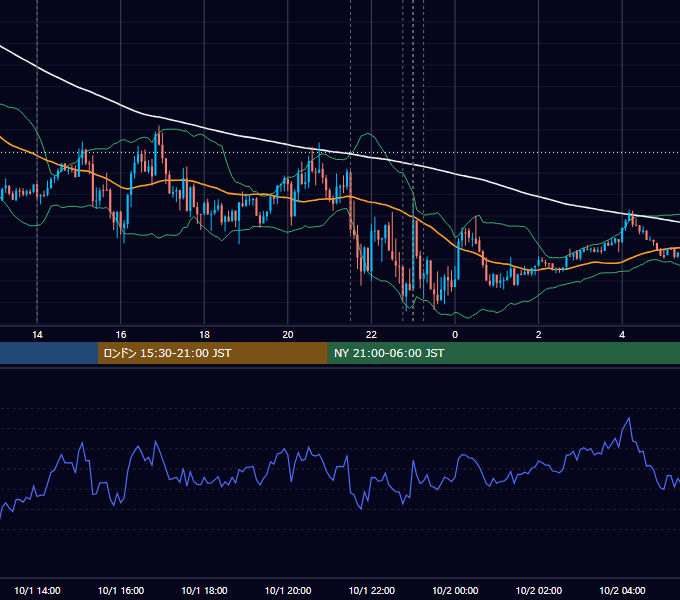
Task: Click the 10/1 16:00 date label
Action: pyautogui.click(x=121, y=590)
